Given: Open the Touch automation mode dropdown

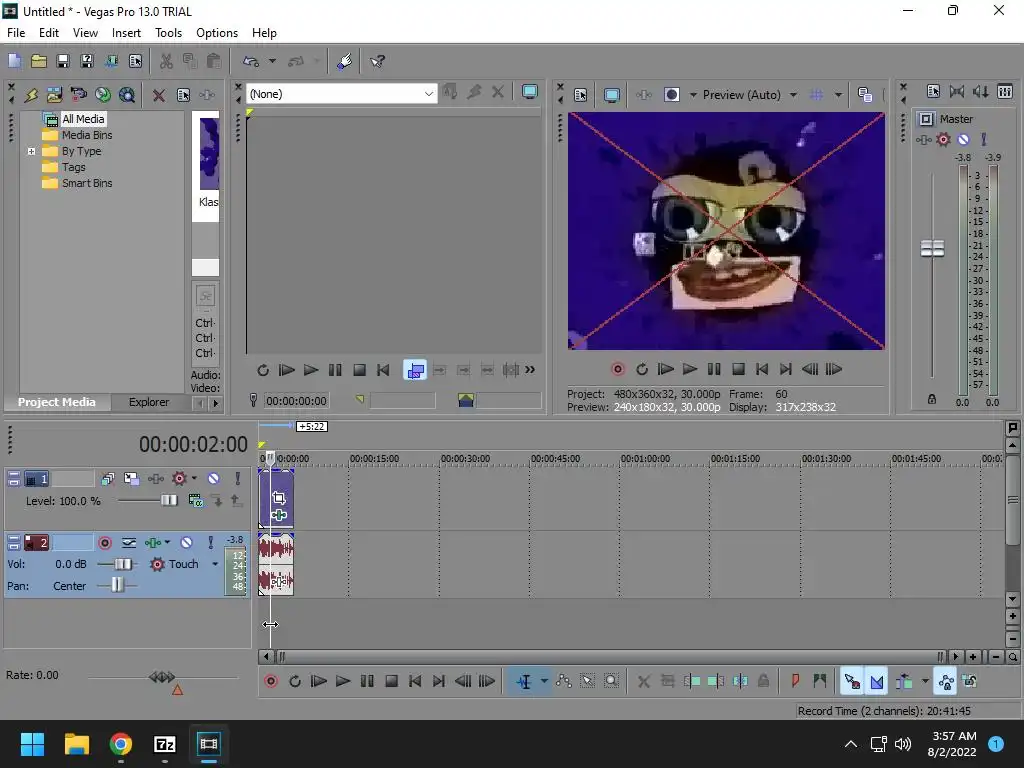Looking at the screenshot, I should tap(215, 564).
